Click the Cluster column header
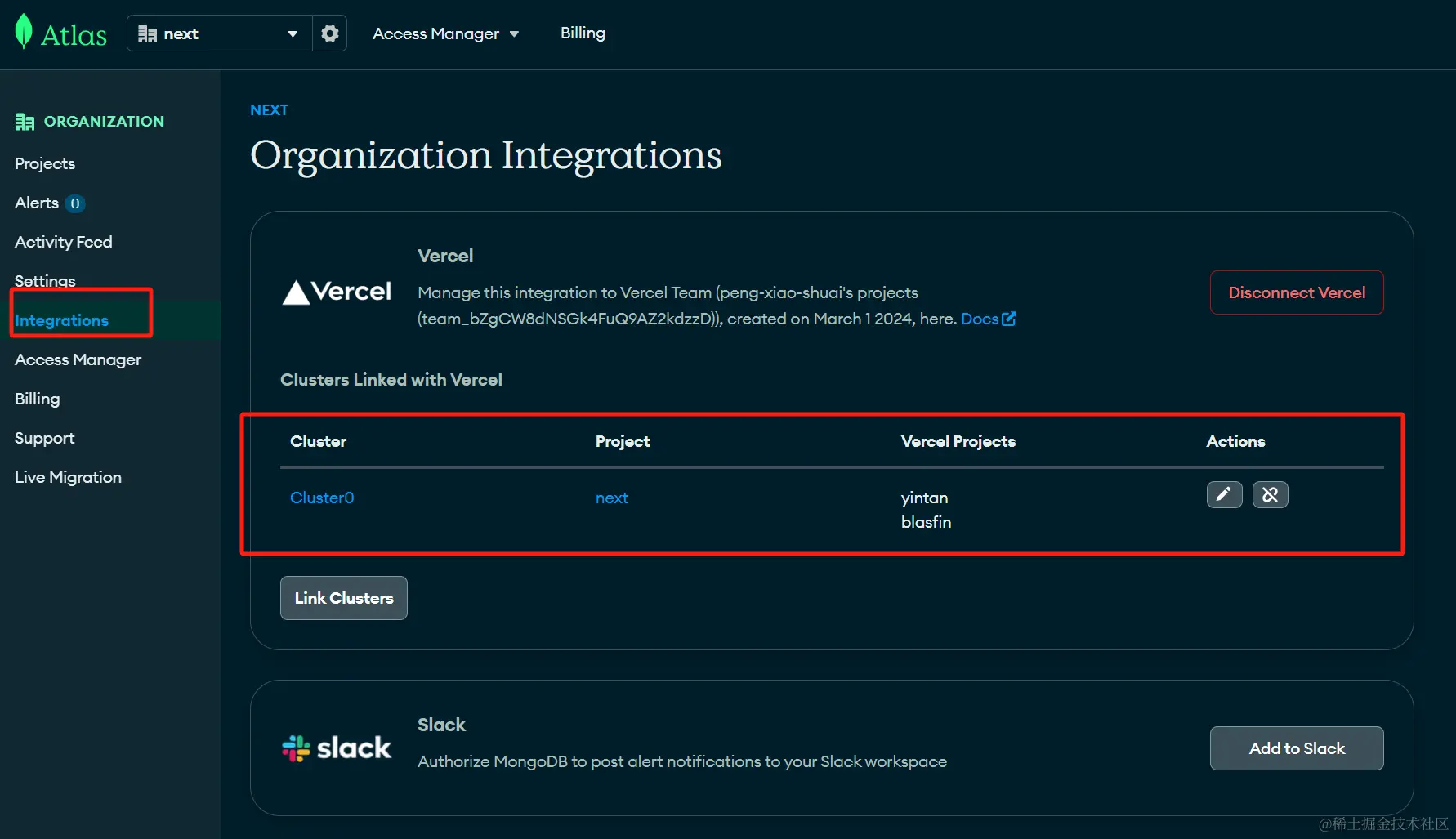The height and width of the screenshot is (839, 1456). tap(318, 441)
